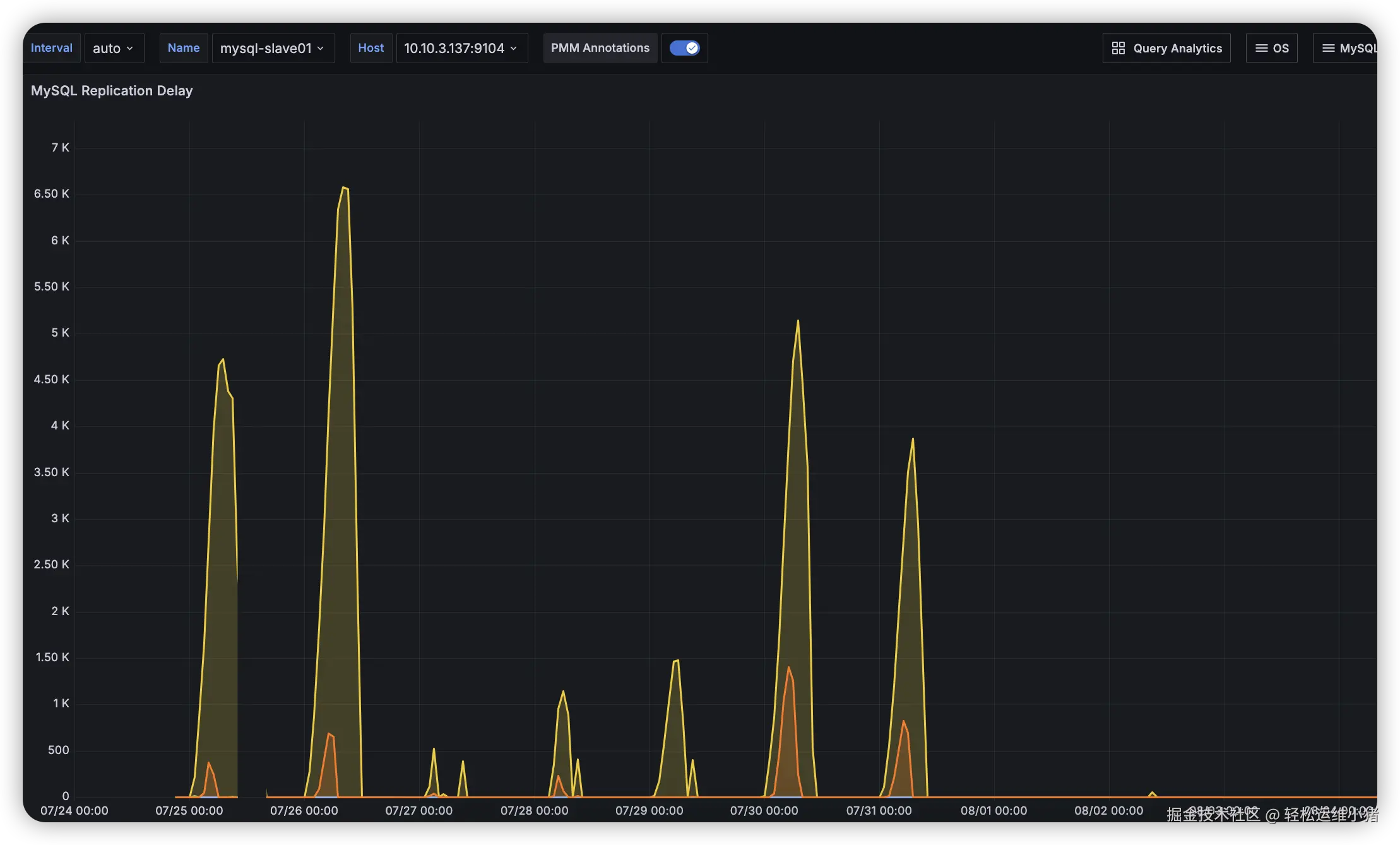The width and height of the screenshot is (1400, 845).
Task: Click the MySQL hamburger menu icon
Action: [x=1328, y=48]
